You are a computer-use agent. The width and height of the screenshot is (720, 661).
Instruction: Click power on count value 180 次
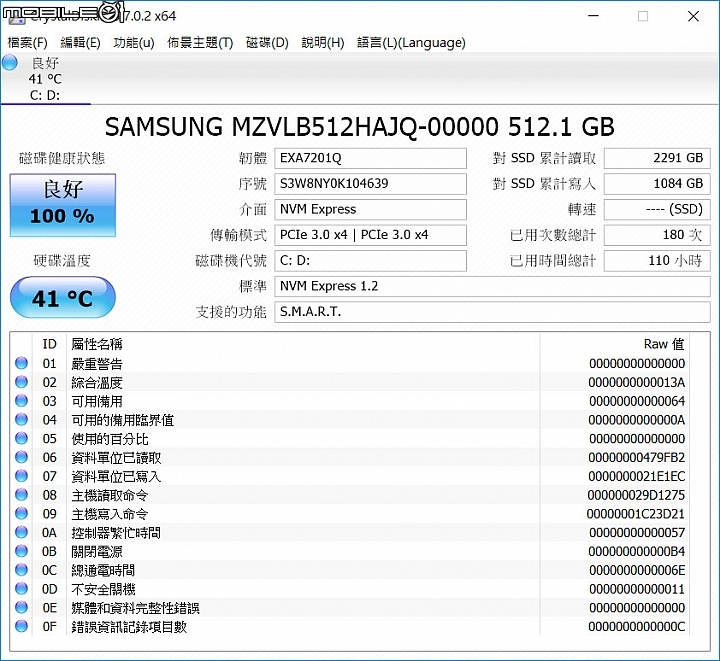click(657, 235)
